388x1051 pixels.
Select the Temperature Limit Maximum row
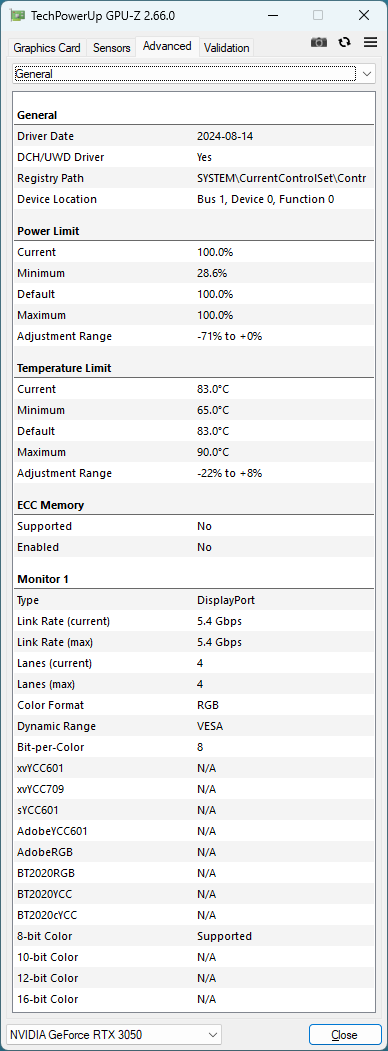[194, 452]
